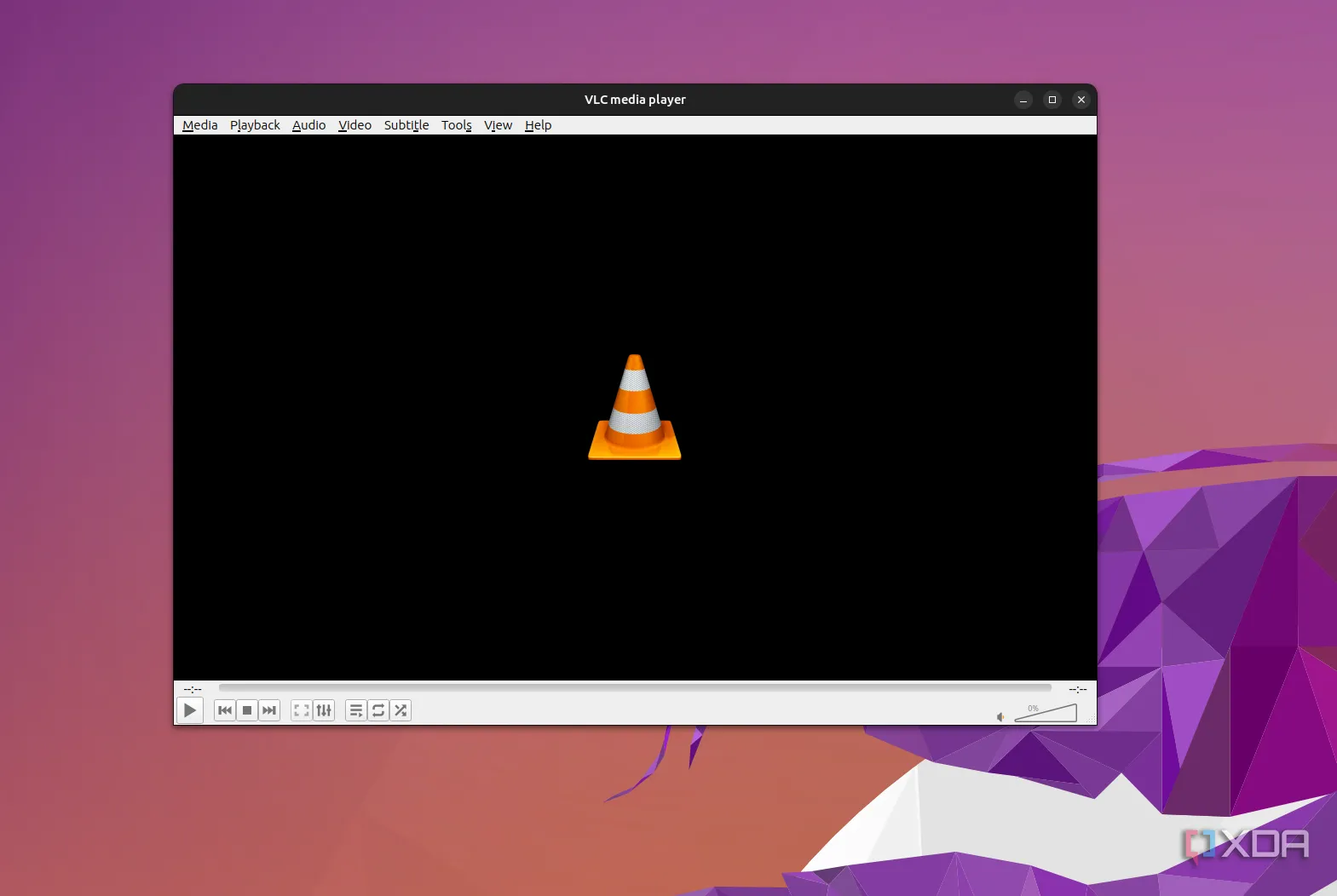1337x896 pixels.
Task: Open the Tools menu
Action: [456, 125]
